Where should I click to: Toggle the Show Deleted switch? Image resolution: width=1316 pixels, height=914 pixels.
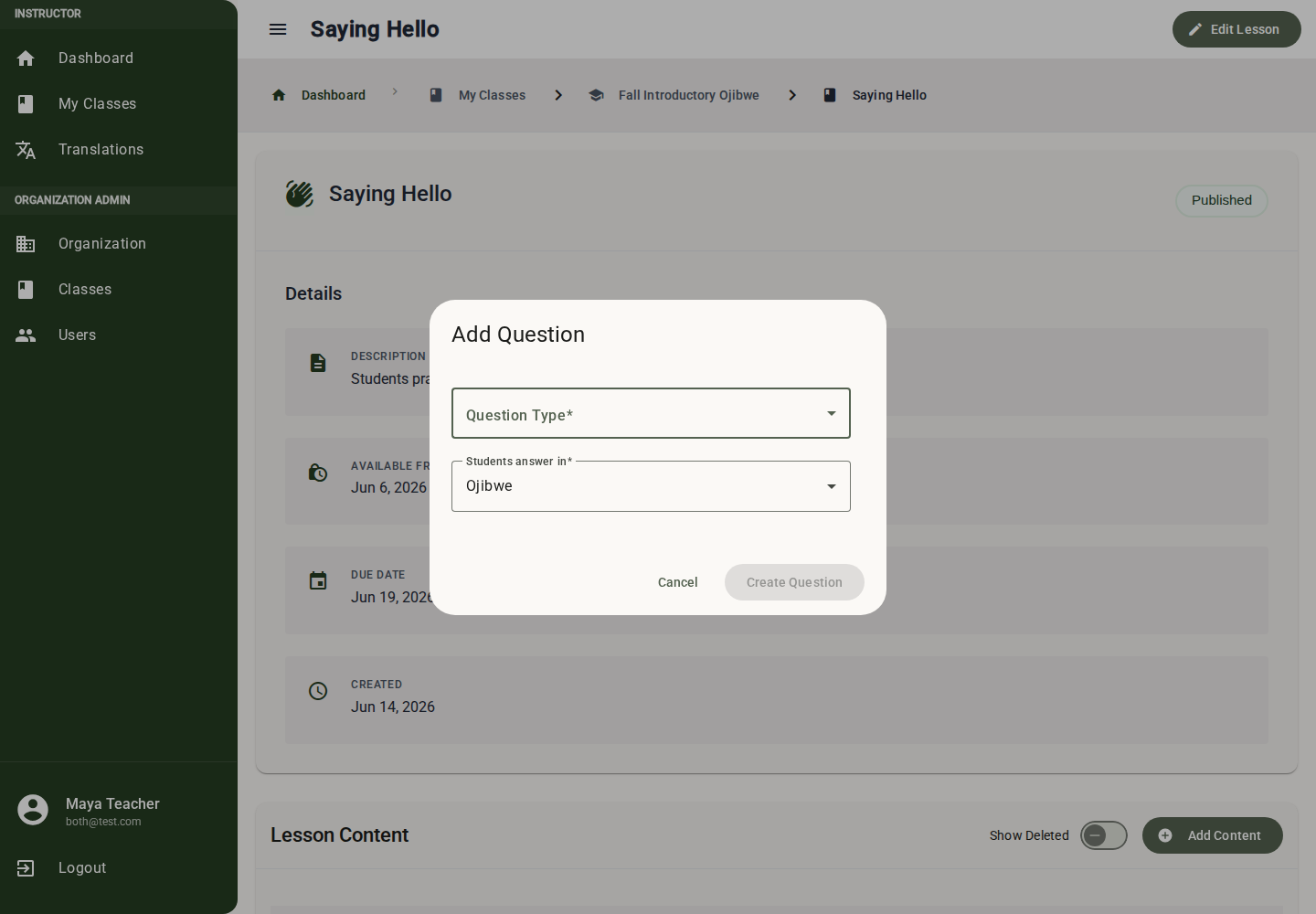tap(1104, 835)
